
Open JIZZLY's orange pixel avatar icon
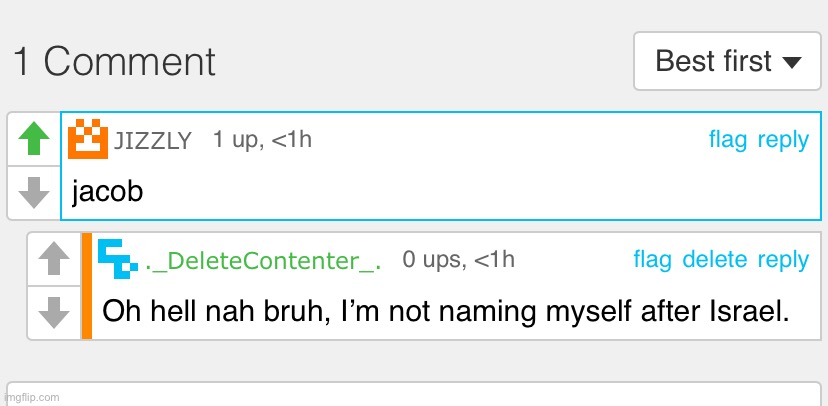coord(88,139)
